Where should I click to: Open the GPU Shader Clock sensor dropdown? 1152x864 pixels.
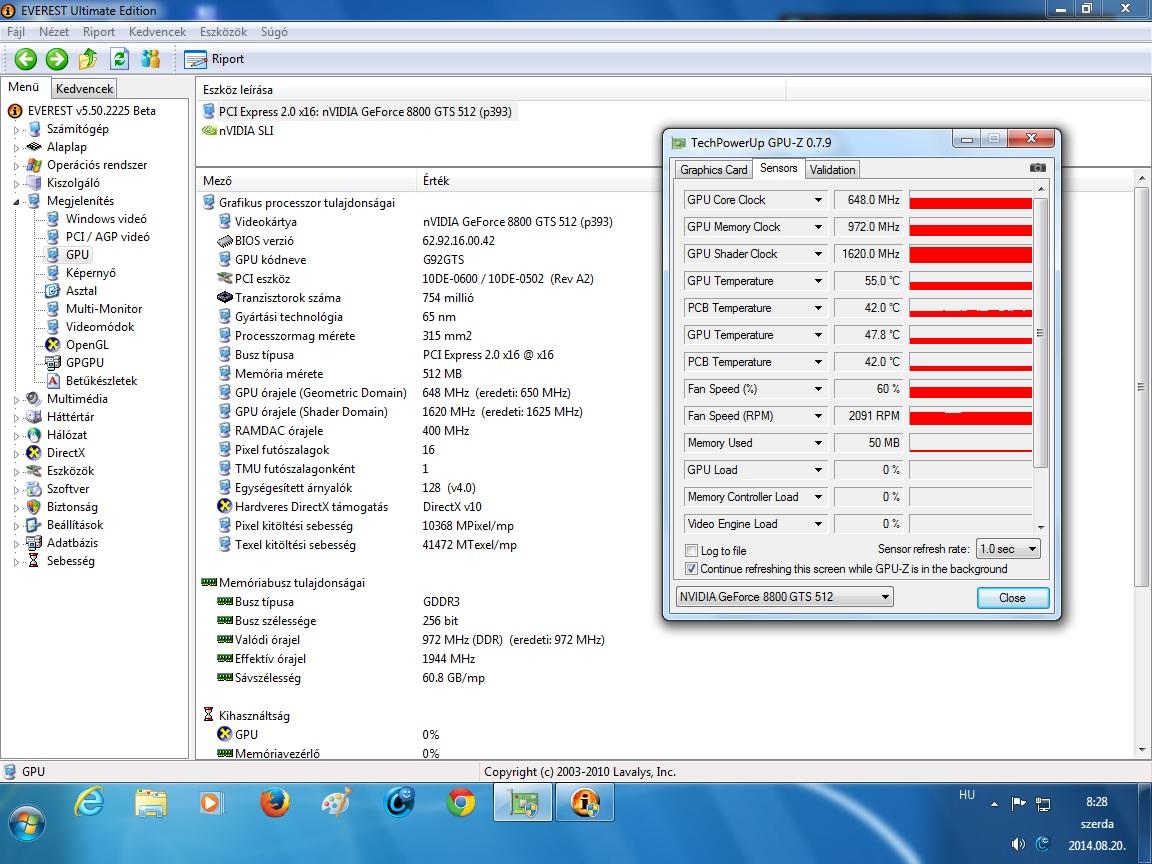[818, 253]
